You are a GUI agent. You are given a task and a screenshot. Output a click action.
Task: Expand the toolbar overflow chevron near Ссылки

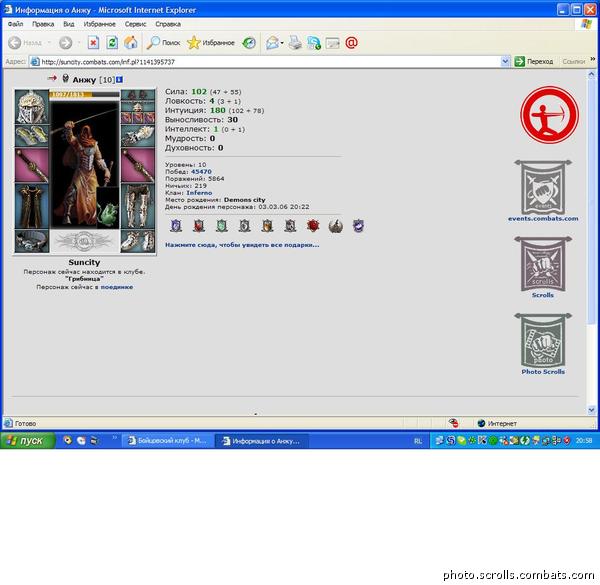coord(593,59)
